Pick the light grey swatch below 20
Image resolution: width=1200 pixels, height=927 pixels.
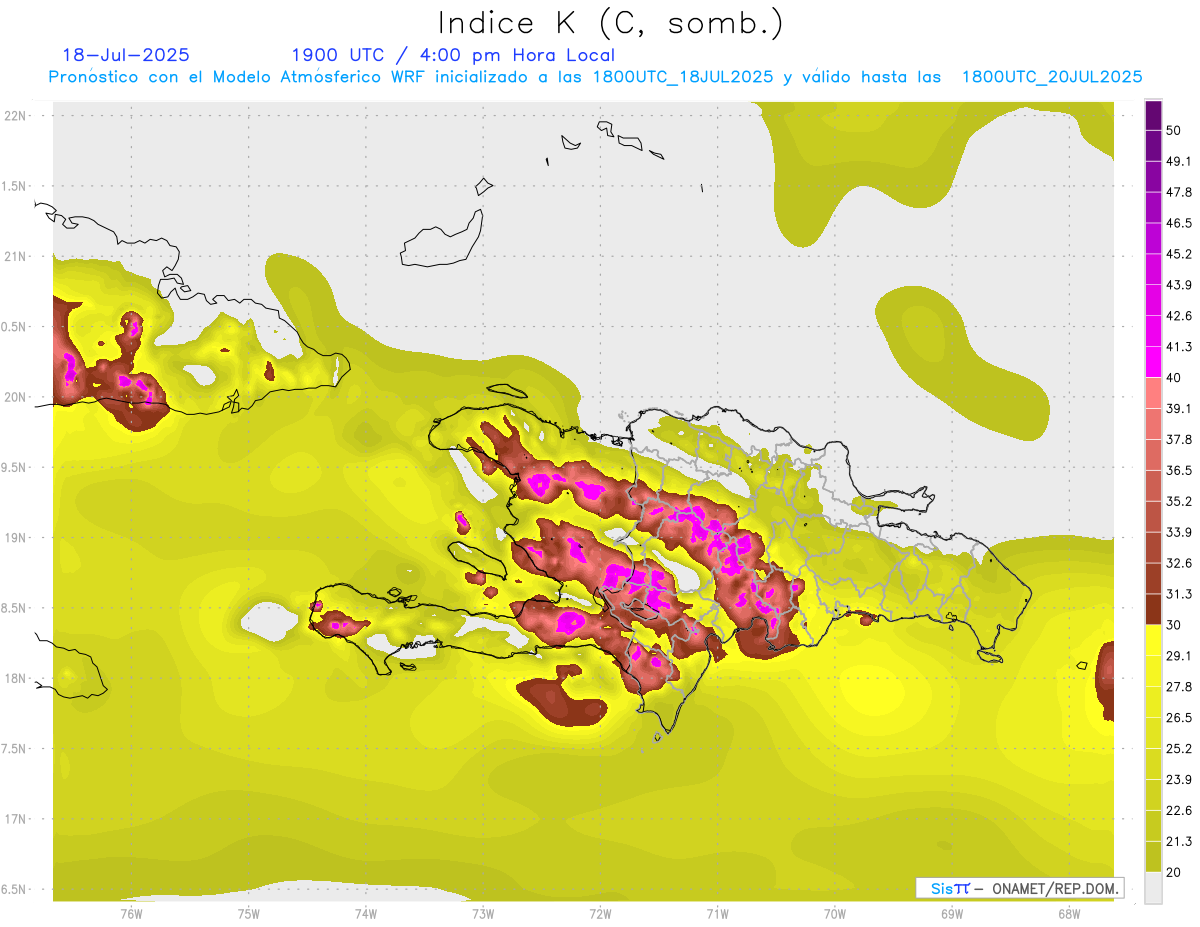point(1153,888)
